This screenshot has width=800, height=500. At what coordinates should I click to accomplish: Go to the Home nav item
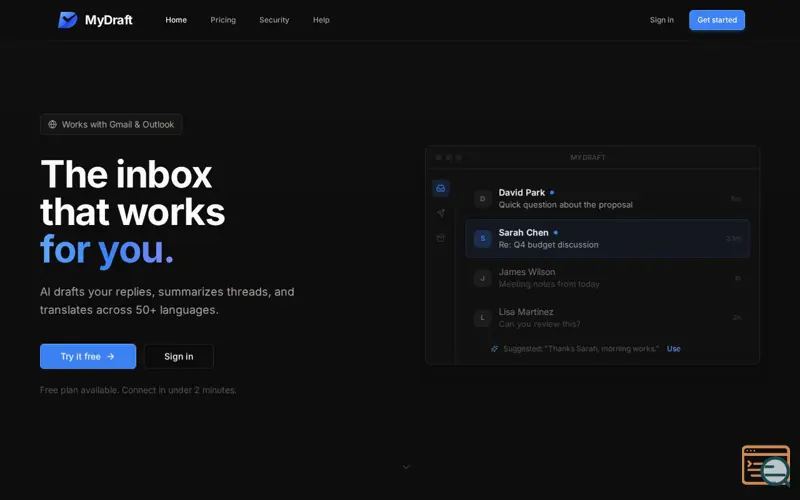coord(176,20)
